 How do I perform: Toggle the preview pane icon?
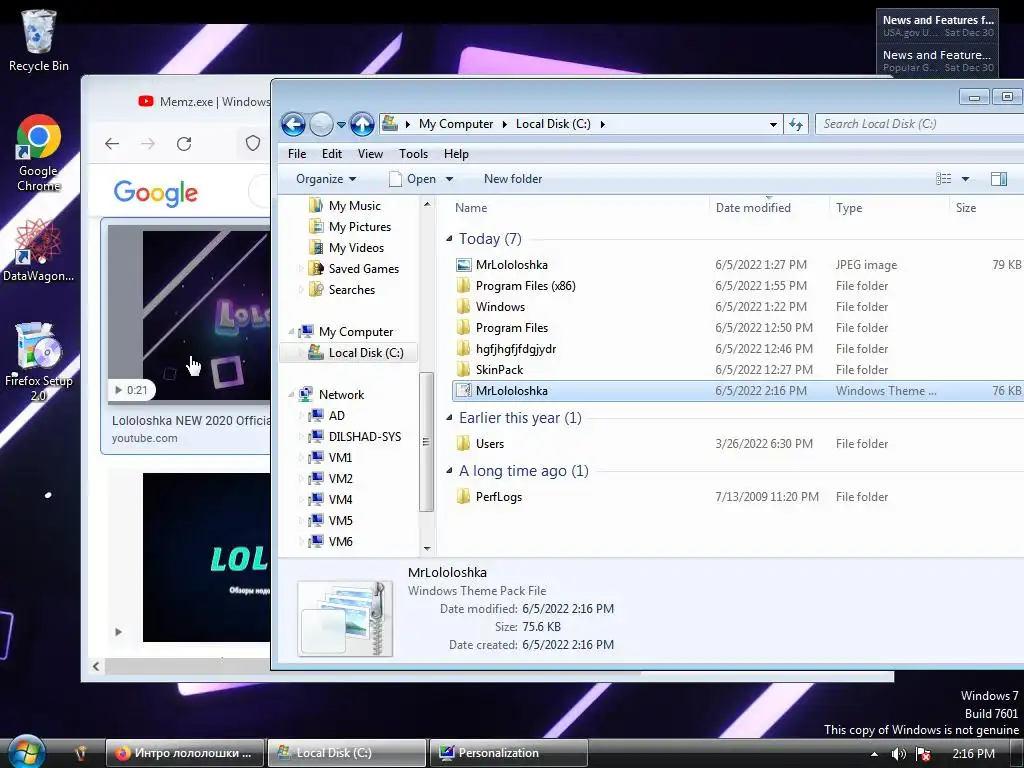[999, 179]
